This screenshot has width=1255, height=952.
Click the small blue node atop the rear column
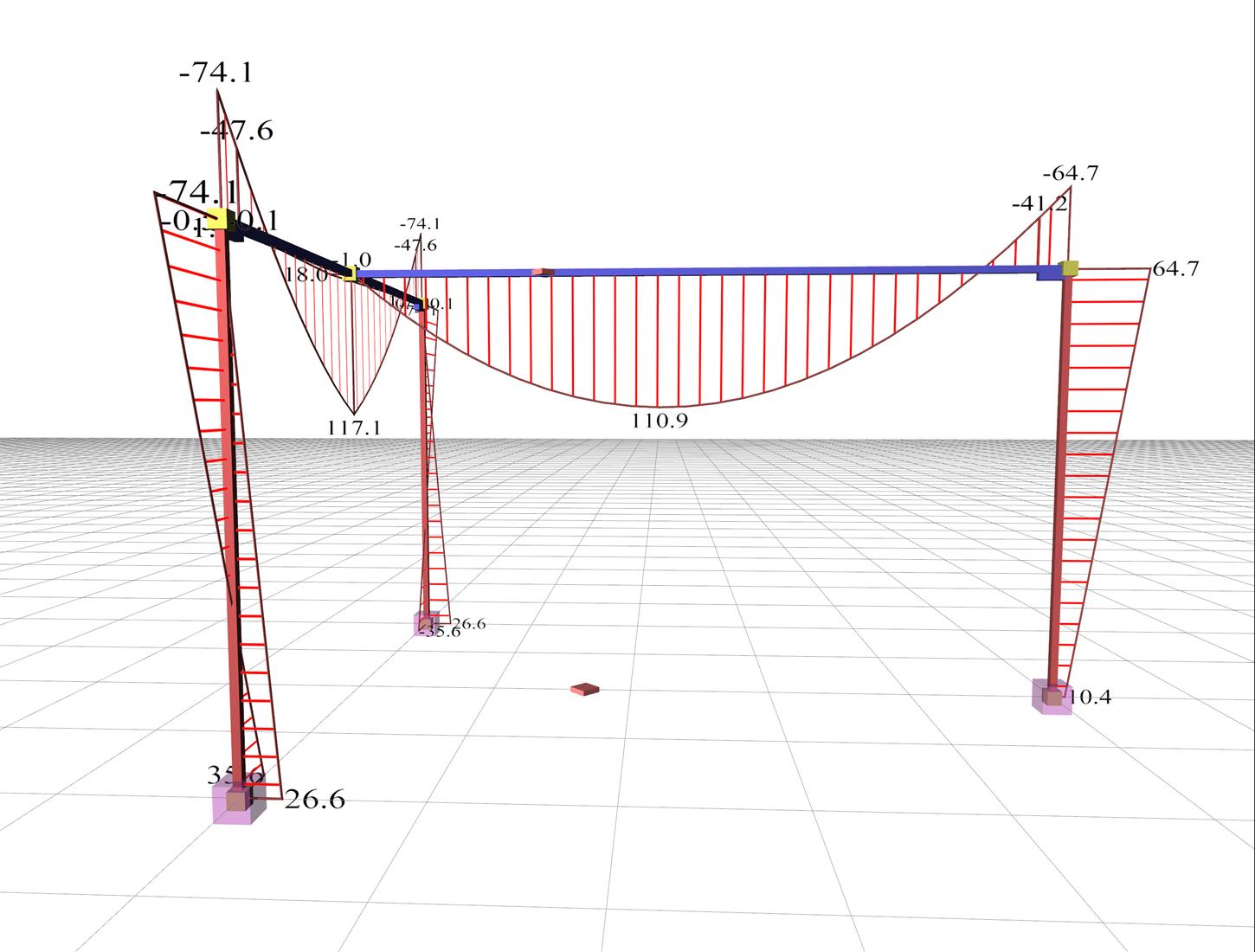pos(420,306)
